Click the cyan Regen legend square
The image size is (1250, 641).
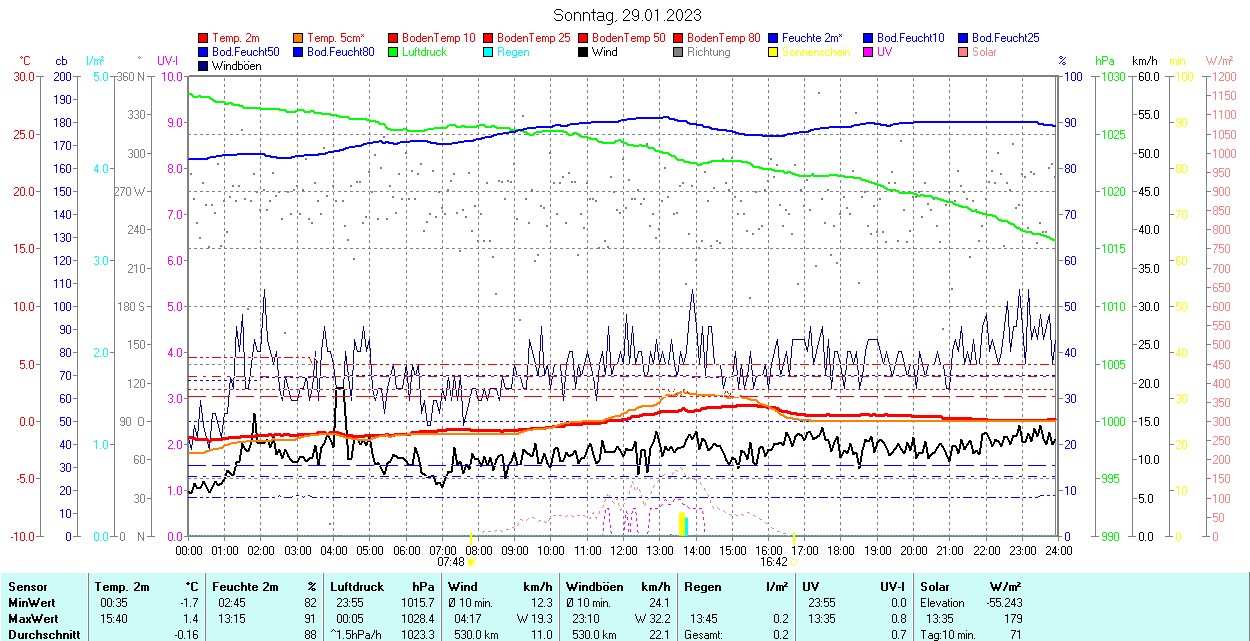coord(487,52)
